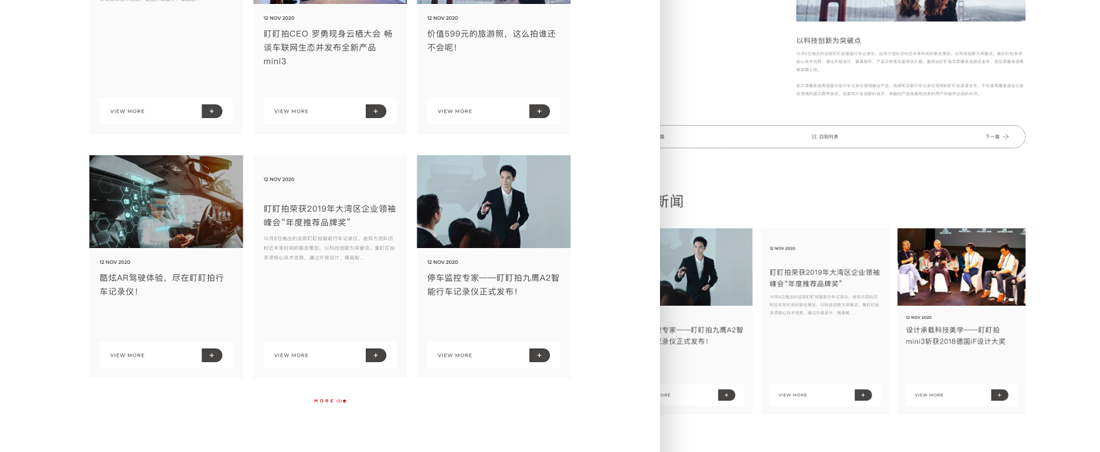The height and width of the screenshot is (452, 1100).
Task: Open VIEW MORE for the CEO 罗勇 article
Action: pyautogui.click(x=292, y=111)
